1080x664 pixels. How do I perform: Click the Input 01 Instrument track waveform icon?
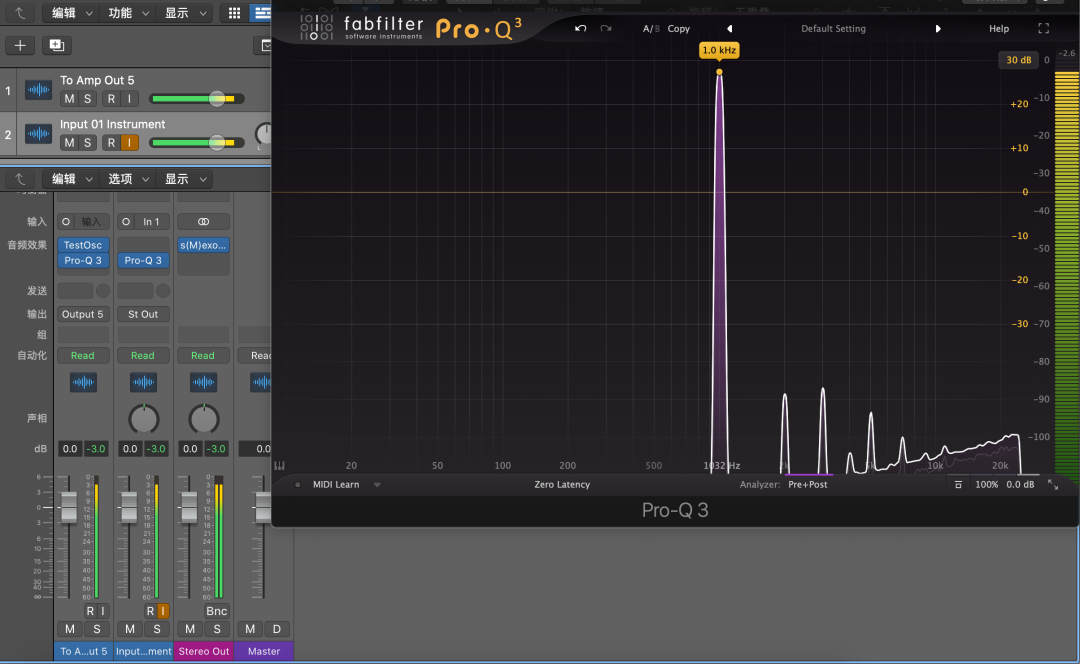39,134
